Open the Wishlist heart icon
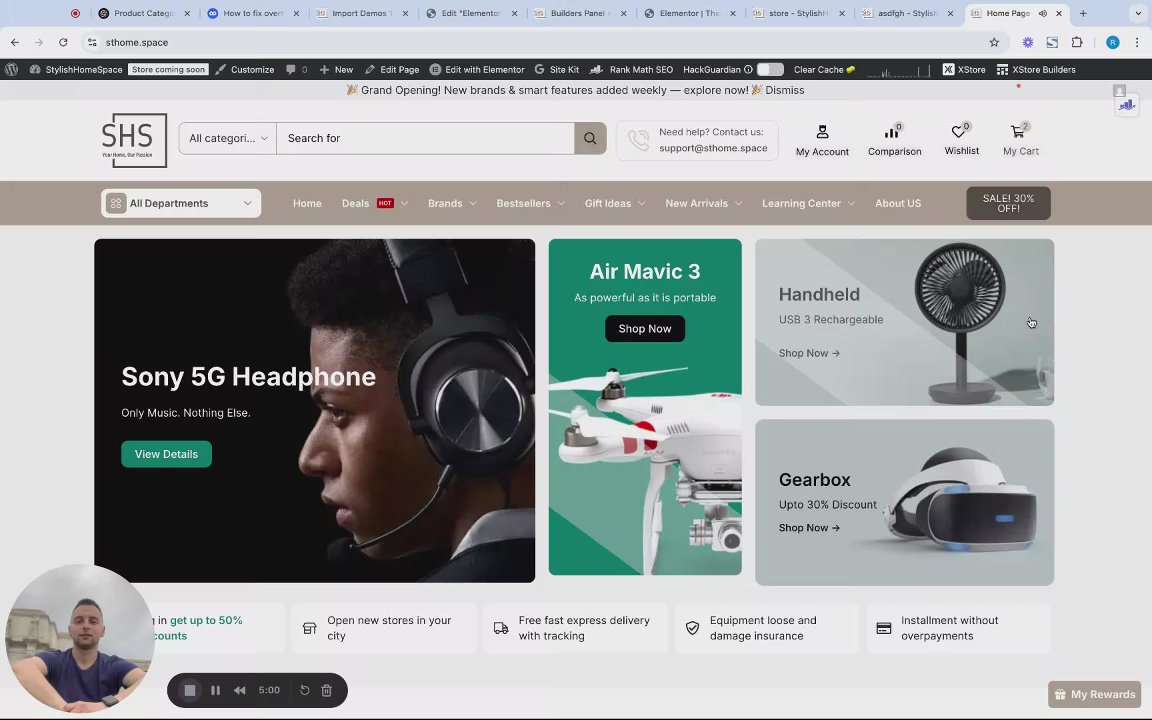 959,132
